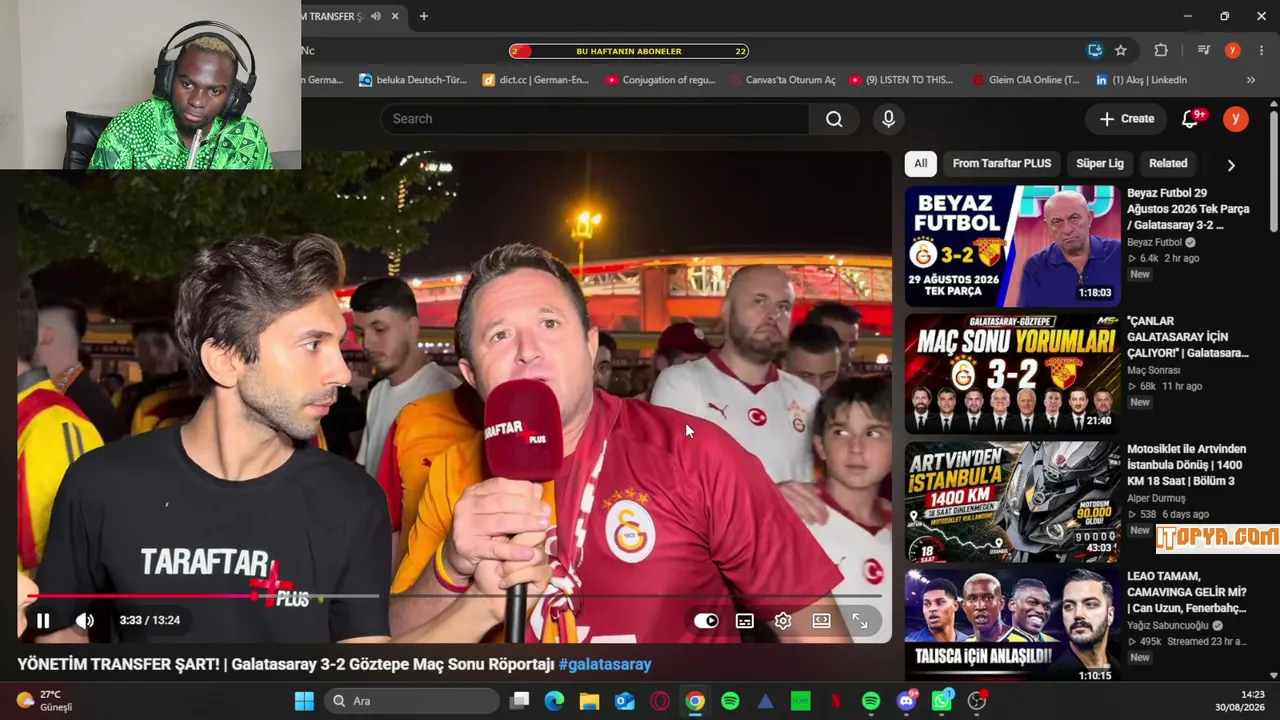Click the 3:33 / 13:24 time display
This screenshot has height=720, width=1280.
click(150, 620)
